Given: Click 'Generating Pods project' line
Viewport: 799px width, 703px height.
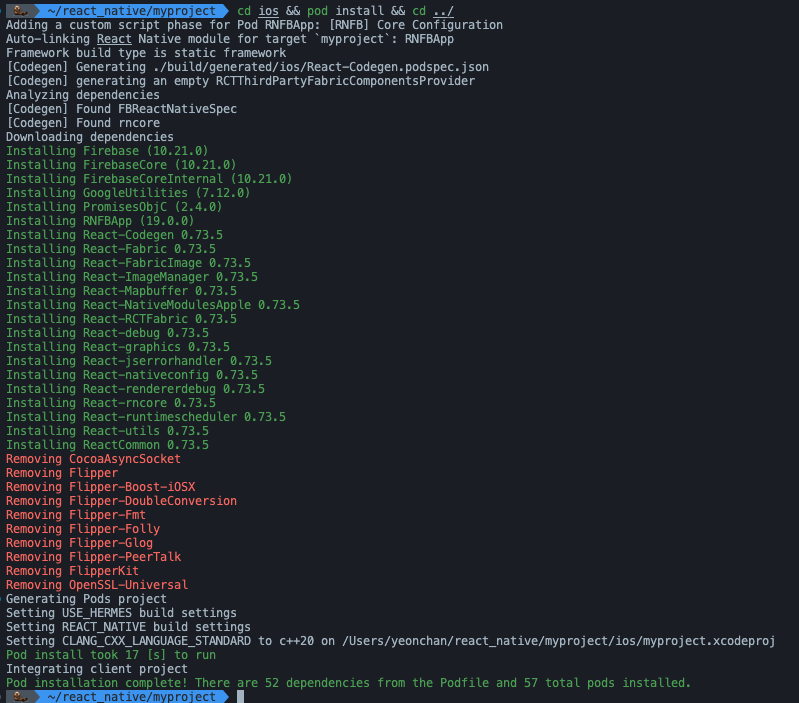Looking at the screenshot, I should coord(86,600).
